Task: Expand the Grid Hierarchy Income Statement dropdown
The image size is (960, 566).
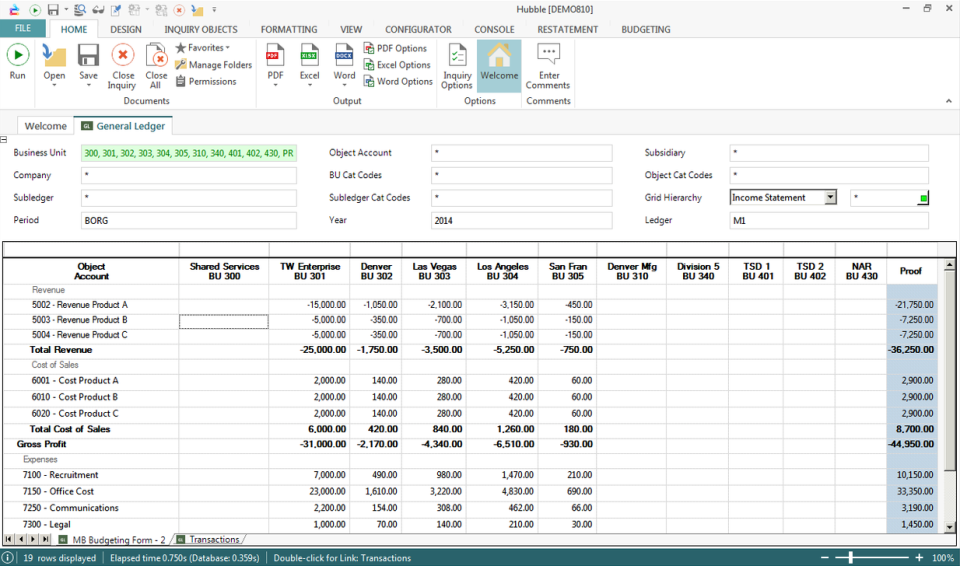Action: 829,198
